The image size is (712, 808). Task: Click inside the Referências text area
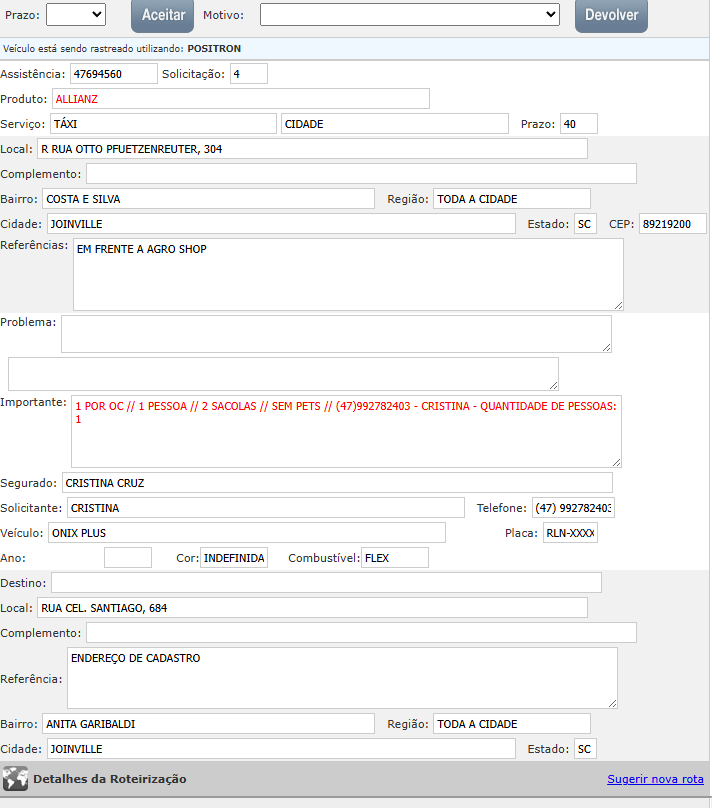point(347,274)
